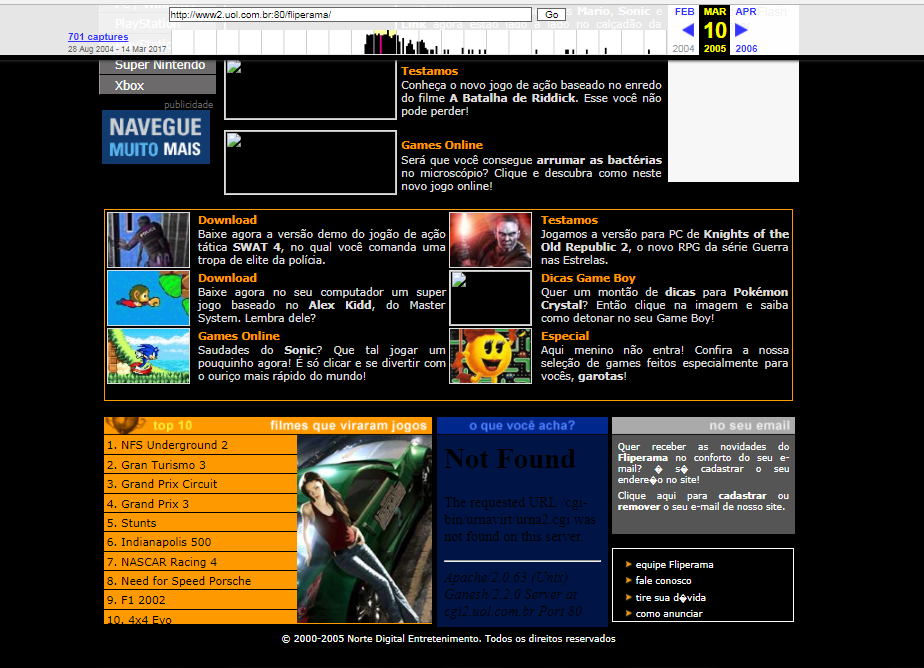Open the Games Online heading about bactérias
This screenshot has width=924, height=668.
[x=442, y=145]
